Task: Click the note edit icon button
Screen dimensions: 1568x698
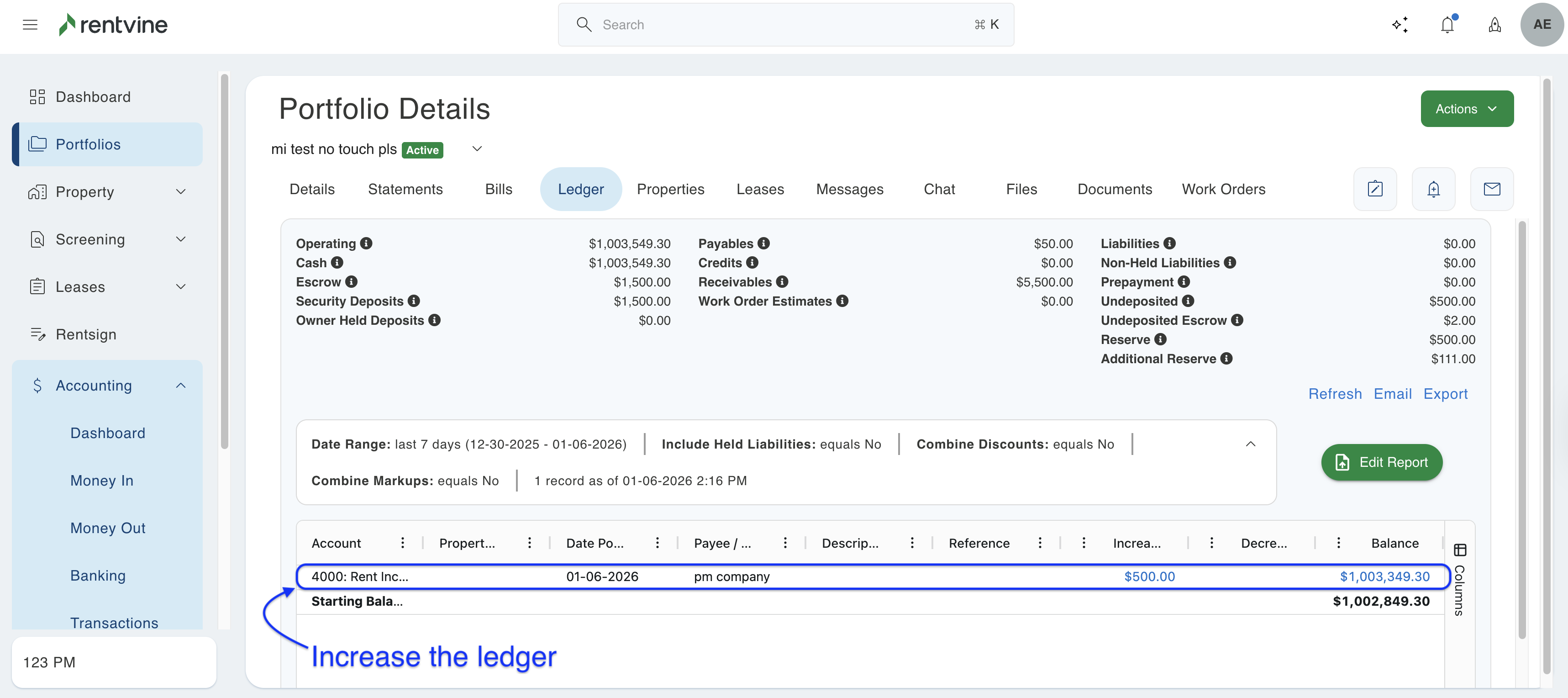Action: coord(1374,189)
